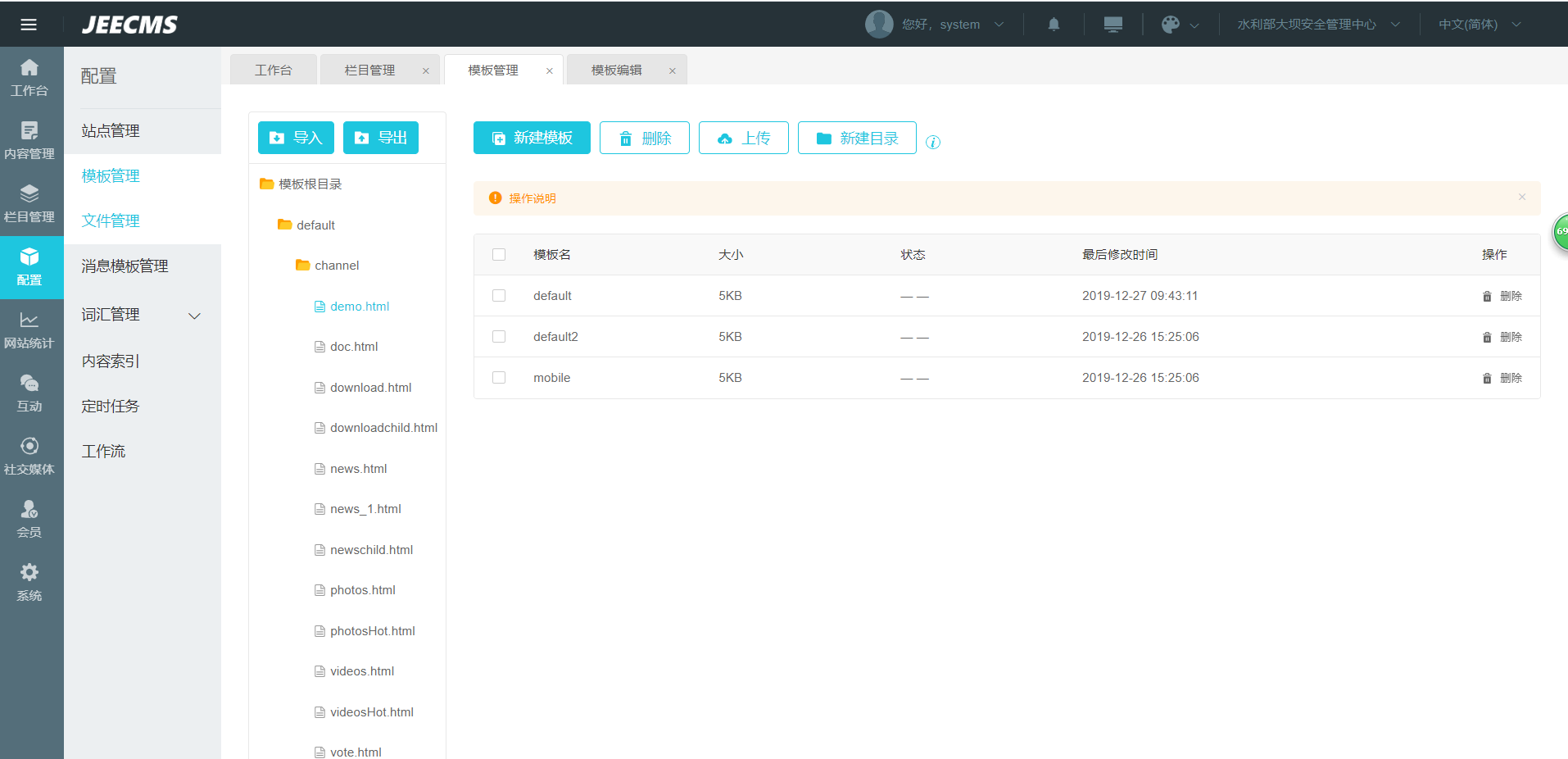The width and height of the screenshot is (1568, 759).
Task: Click the monitor preview icon
Action: 1113,25
